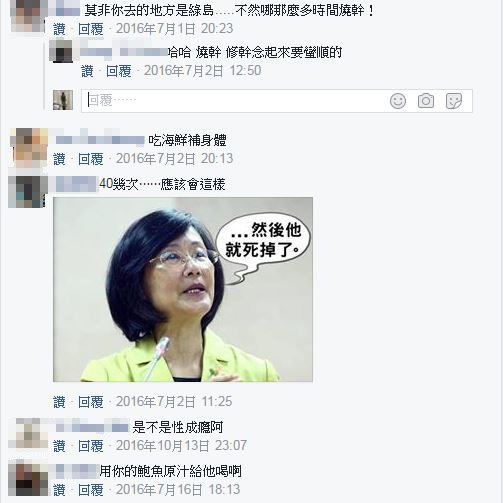Reply to the comment from 2016年10月13日
The height and width of the screenshot is (503, 503).
91,446
